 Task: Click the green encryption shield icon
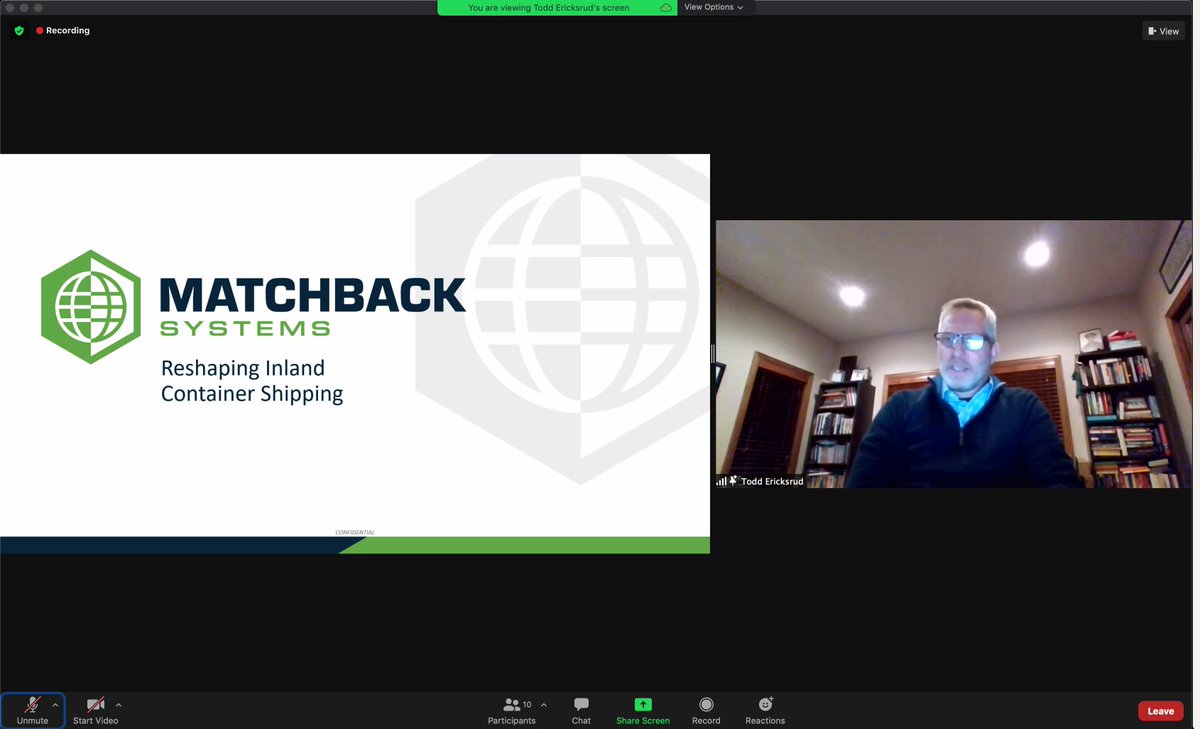(x=19, y=31)
